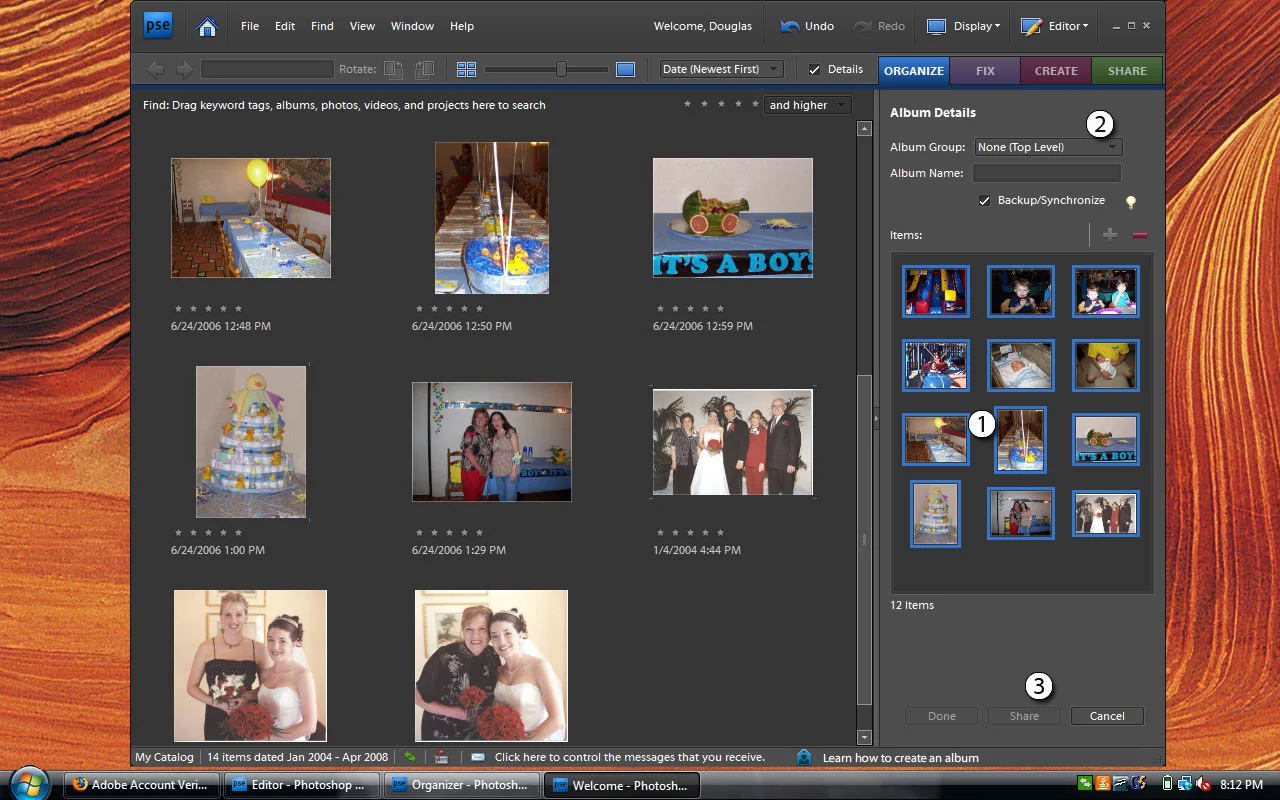
Task: Click the volume muted tray icon
Action: pyautogui.click(x=1204, y=784)
